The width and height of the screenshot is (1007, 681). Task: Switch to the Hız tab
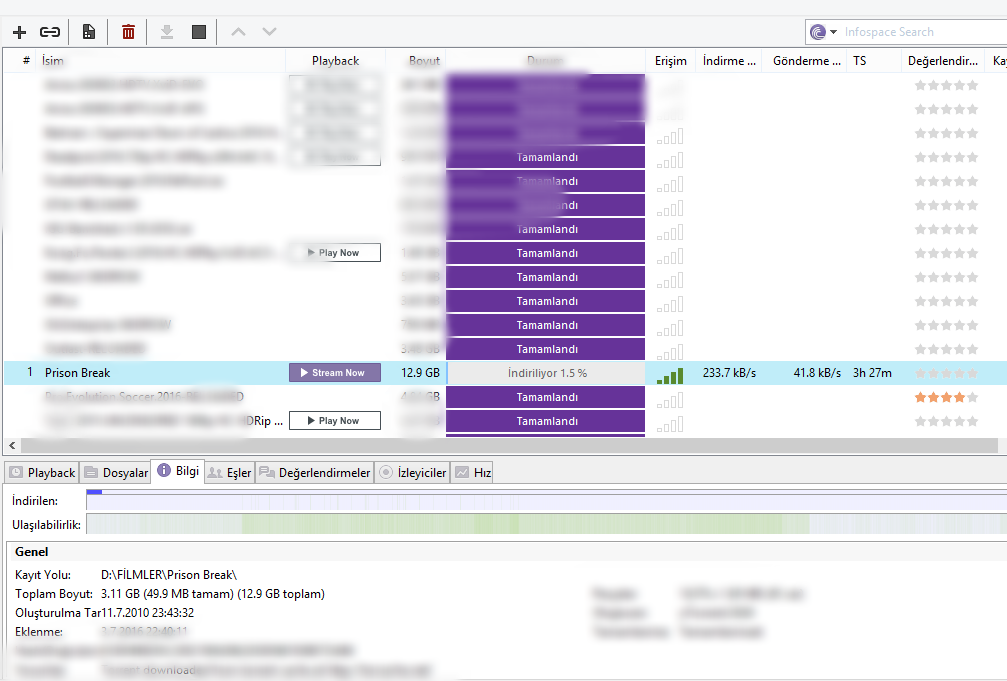pyautogui.click(x=472, y=473)
